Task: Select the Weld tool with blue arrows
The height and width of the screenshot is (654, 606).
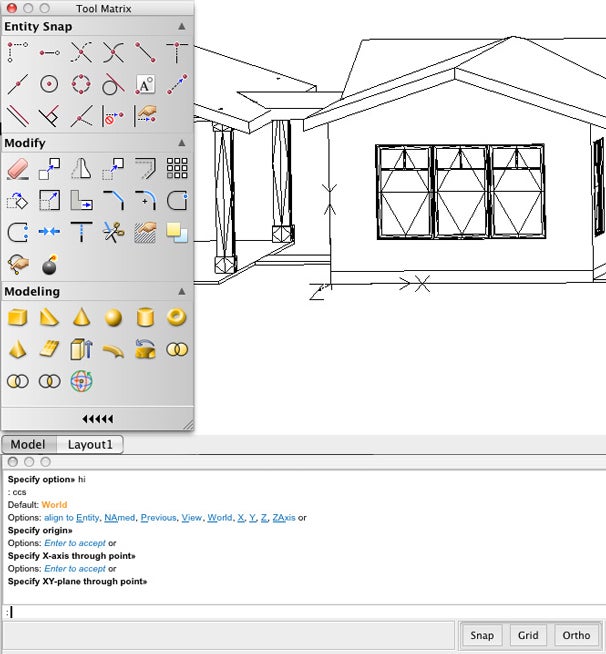Action: click(x=49, y=231)
